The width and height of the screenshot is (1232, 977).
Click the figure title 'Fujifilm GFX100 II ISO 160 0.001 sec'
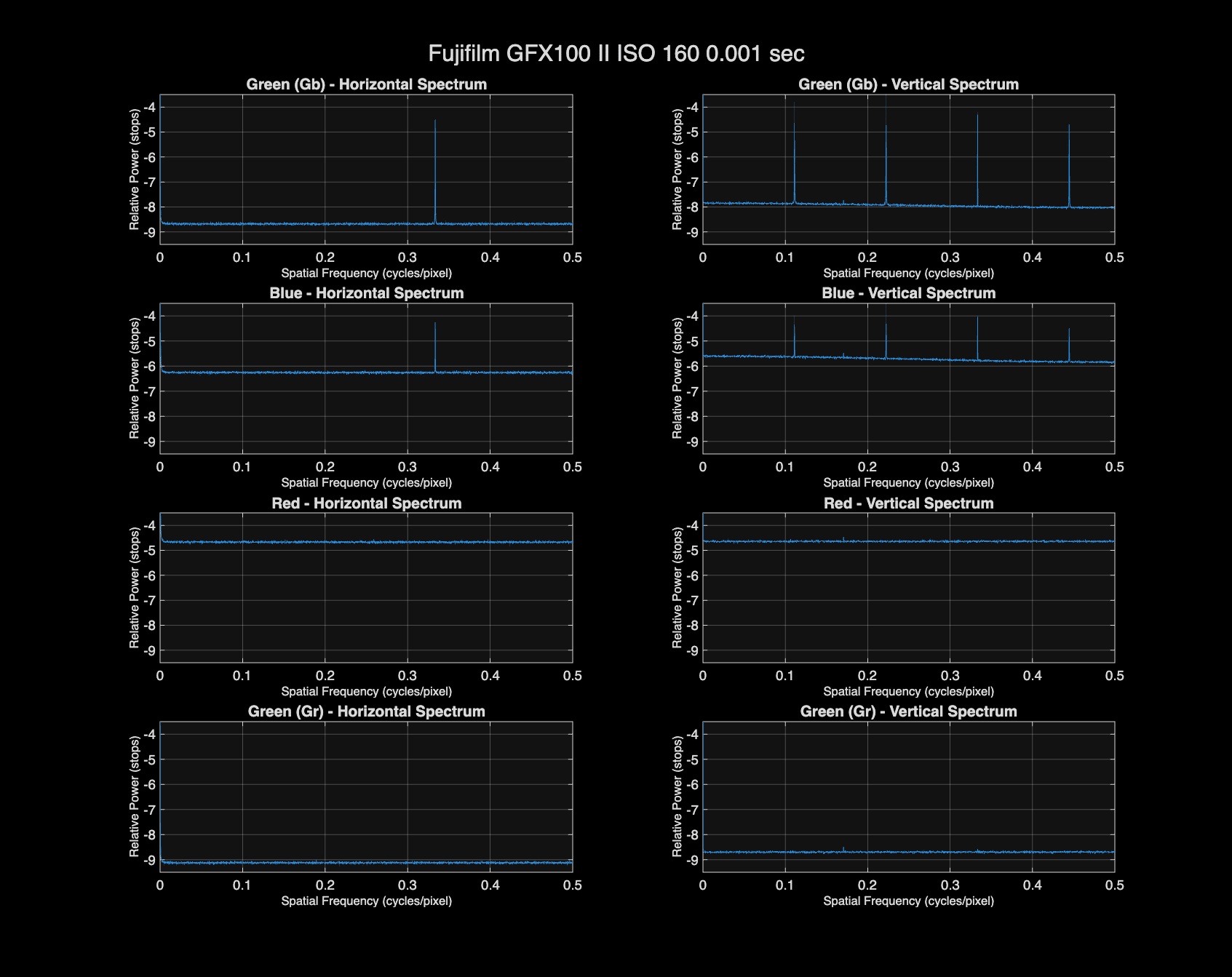[x=616, y=53]
